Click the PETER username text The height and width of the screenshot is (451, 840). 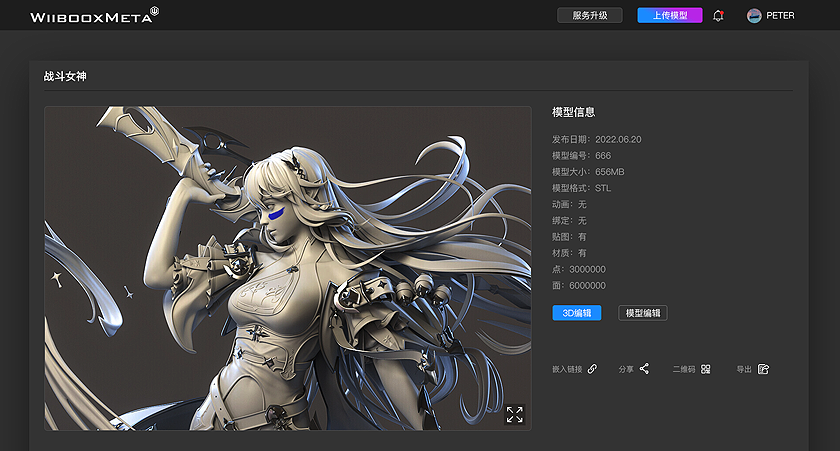point(780,16)
